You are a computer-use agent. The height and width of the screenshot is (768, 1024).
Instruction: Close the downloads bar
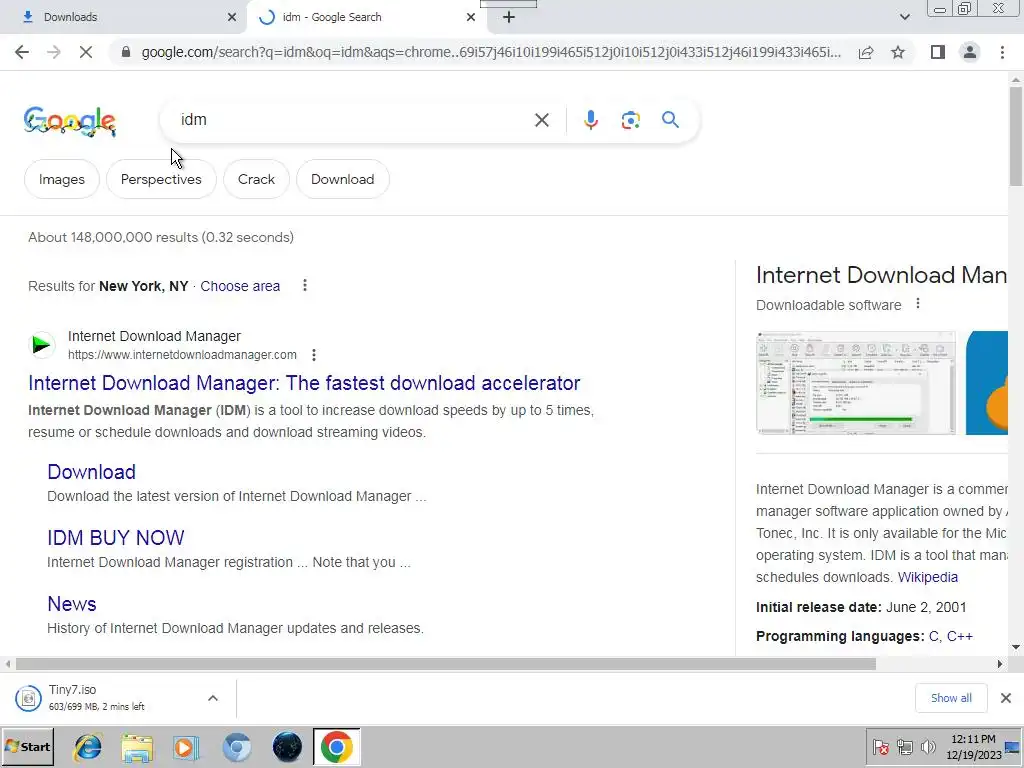pos(1006,698)
